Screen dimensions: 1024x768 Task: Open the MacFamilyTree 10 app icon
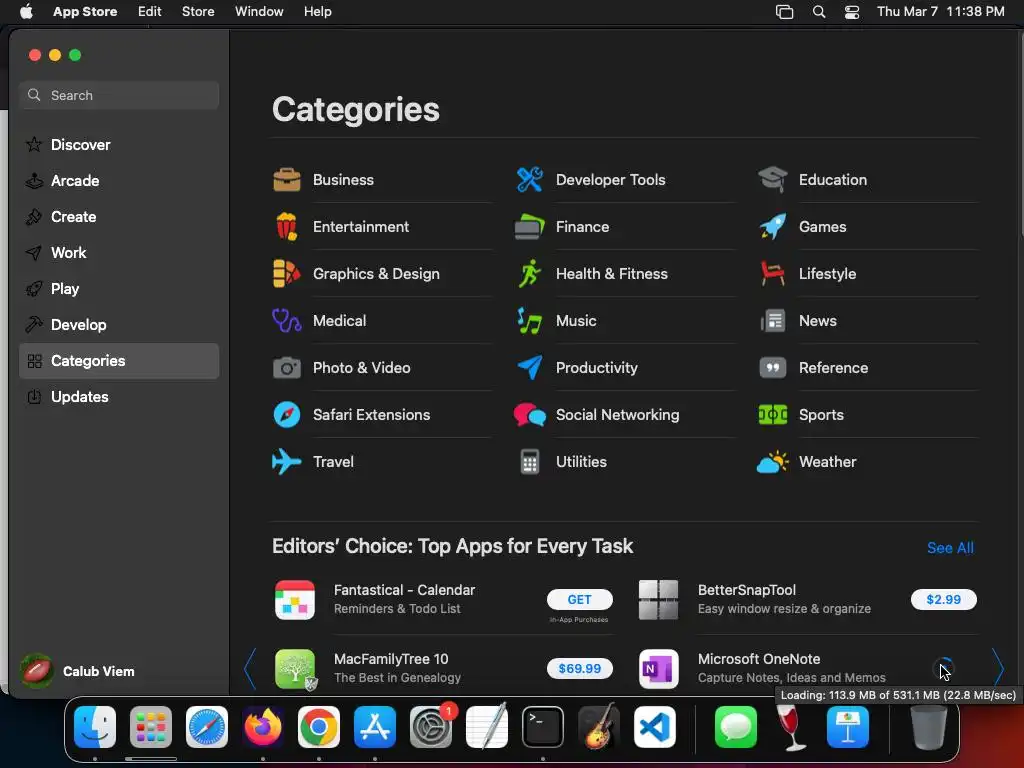[x=295, y=669]
